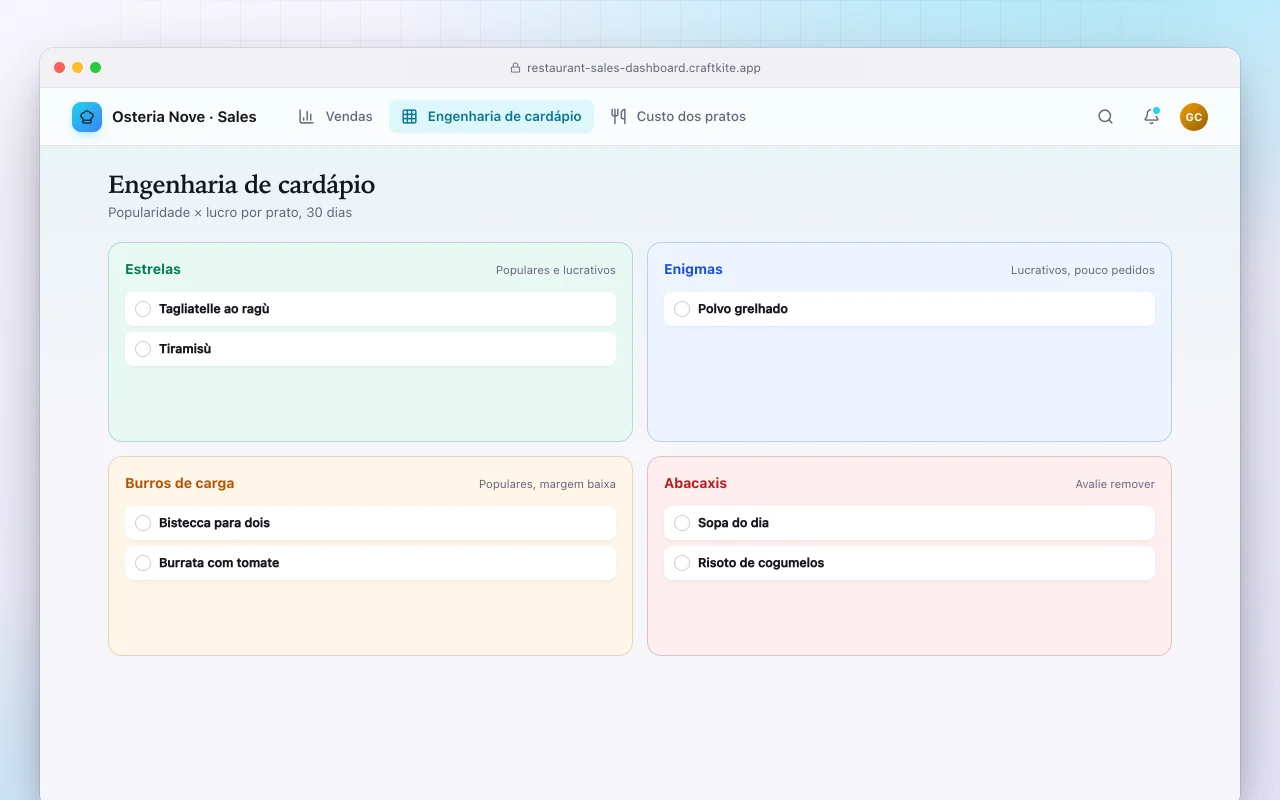Open notifications bell
The height and width of the screenshot is (800, 1280).
point(1151,117)
